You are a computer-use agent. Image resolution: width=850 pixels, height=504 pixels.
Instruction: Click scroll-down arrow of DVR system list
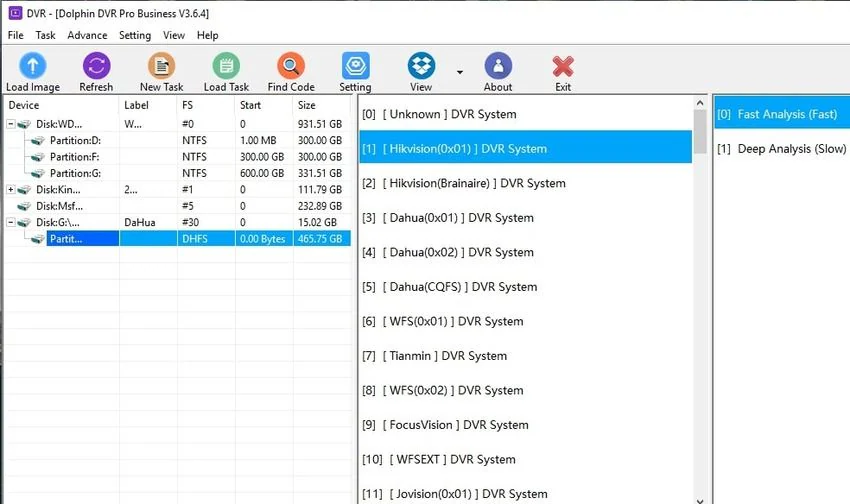700,500
